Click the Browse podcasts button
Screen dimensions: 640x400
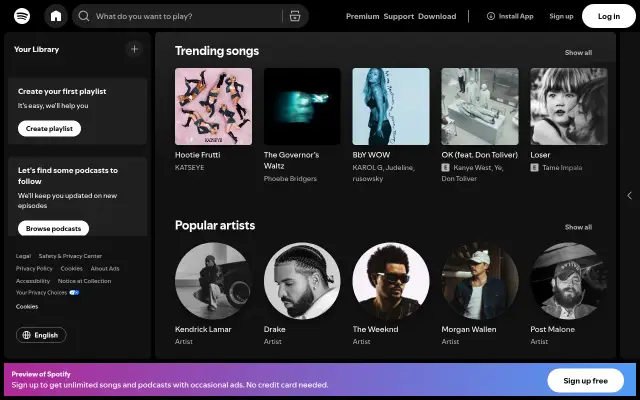(53, 229)
